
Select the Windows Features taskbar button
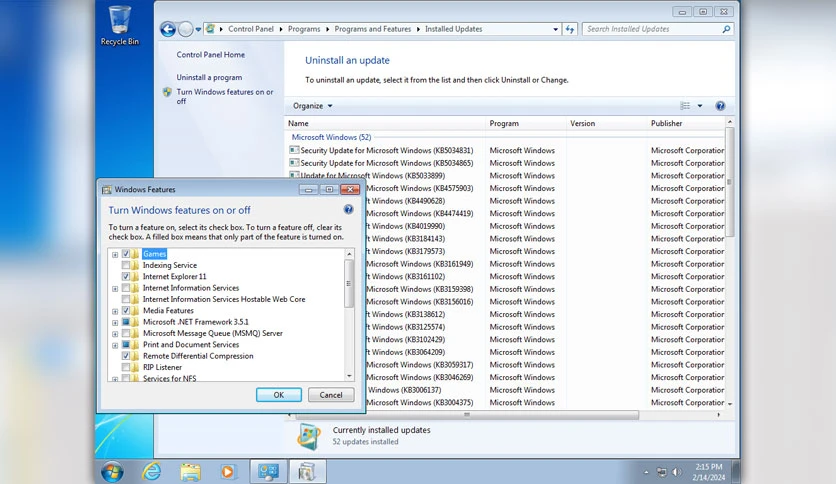point(307,472)
